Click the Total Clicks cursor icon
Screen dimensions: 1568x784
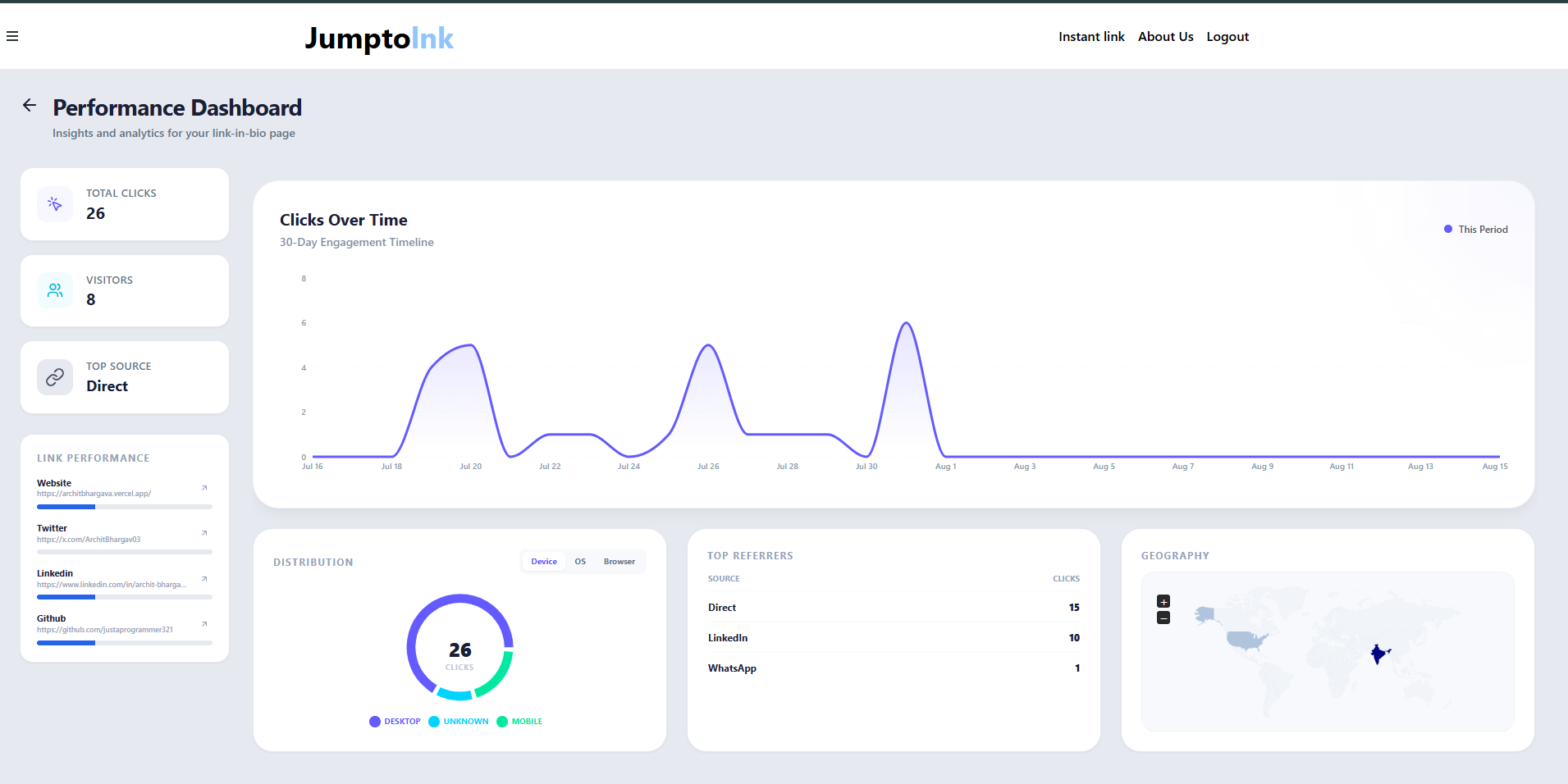55,204
